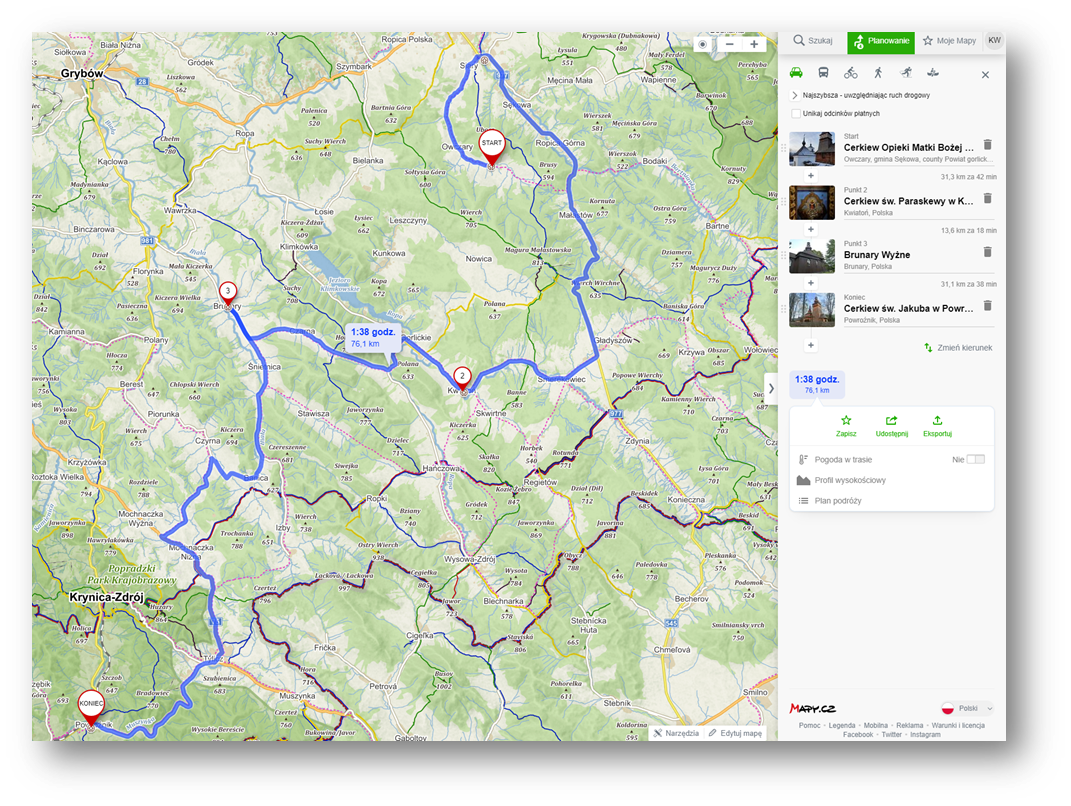Delete the Start waypoint Cerkiew Opieki Matki Bożej
Viewport: 1071px width, 806px height.
tap(987, 145)
